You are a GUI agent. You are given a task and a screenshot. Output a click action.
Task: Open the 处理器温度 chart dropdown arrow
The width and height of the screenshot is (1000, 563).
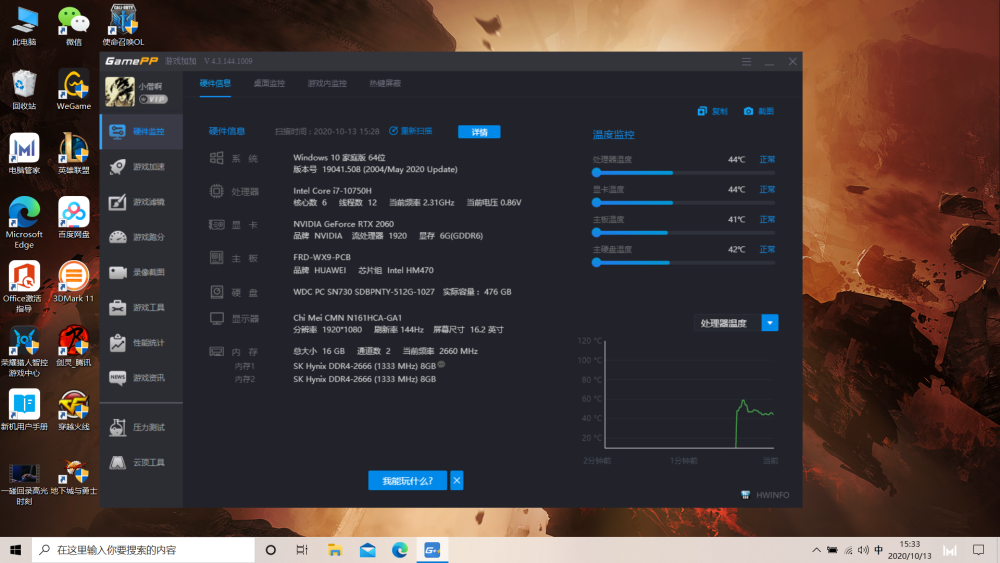(x=770, y=323)
